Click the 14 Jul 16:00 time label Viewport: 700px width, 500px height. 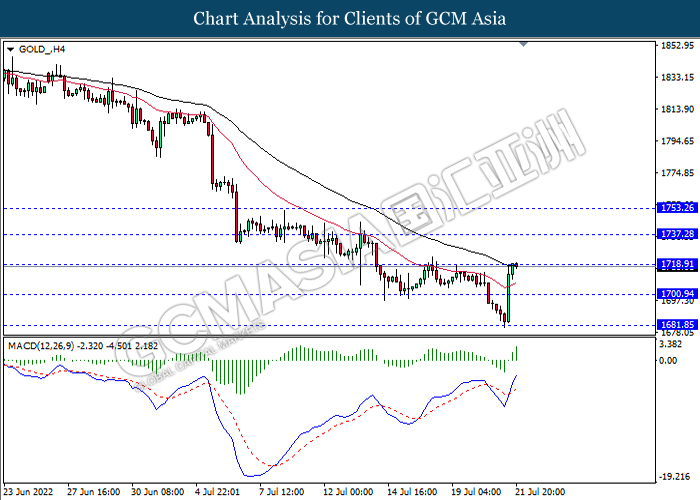click(x=412, y=492)
